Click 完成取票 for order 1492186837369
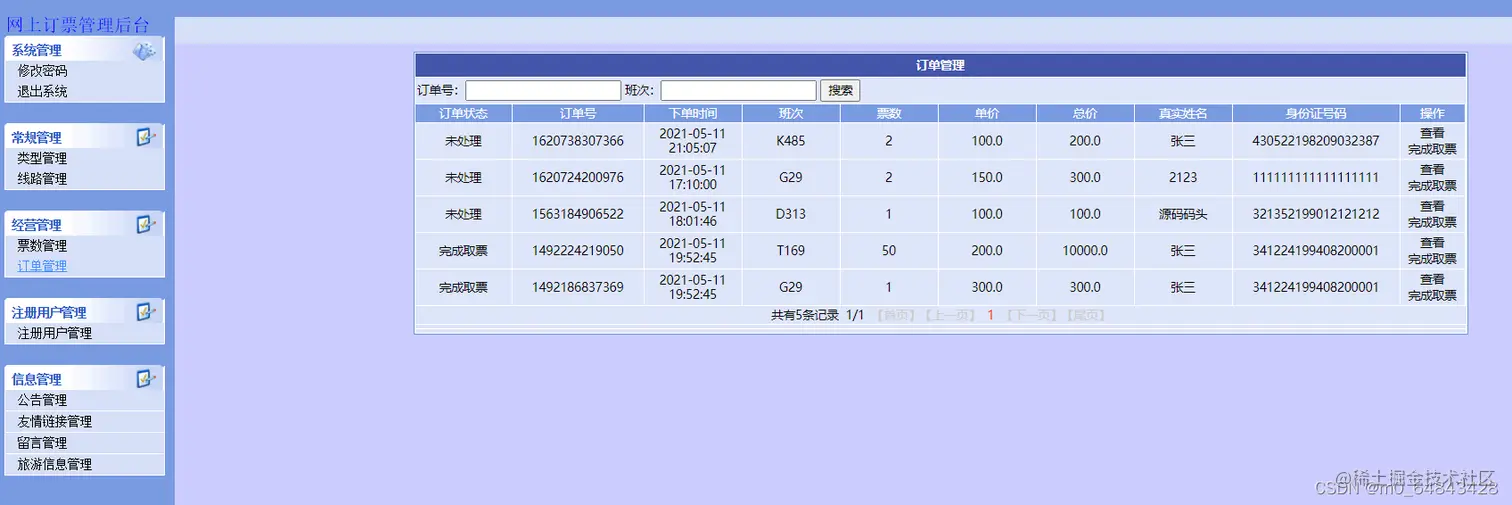Image resolution: width=1512 pixels, height=505 pixels. [1432, 296]
